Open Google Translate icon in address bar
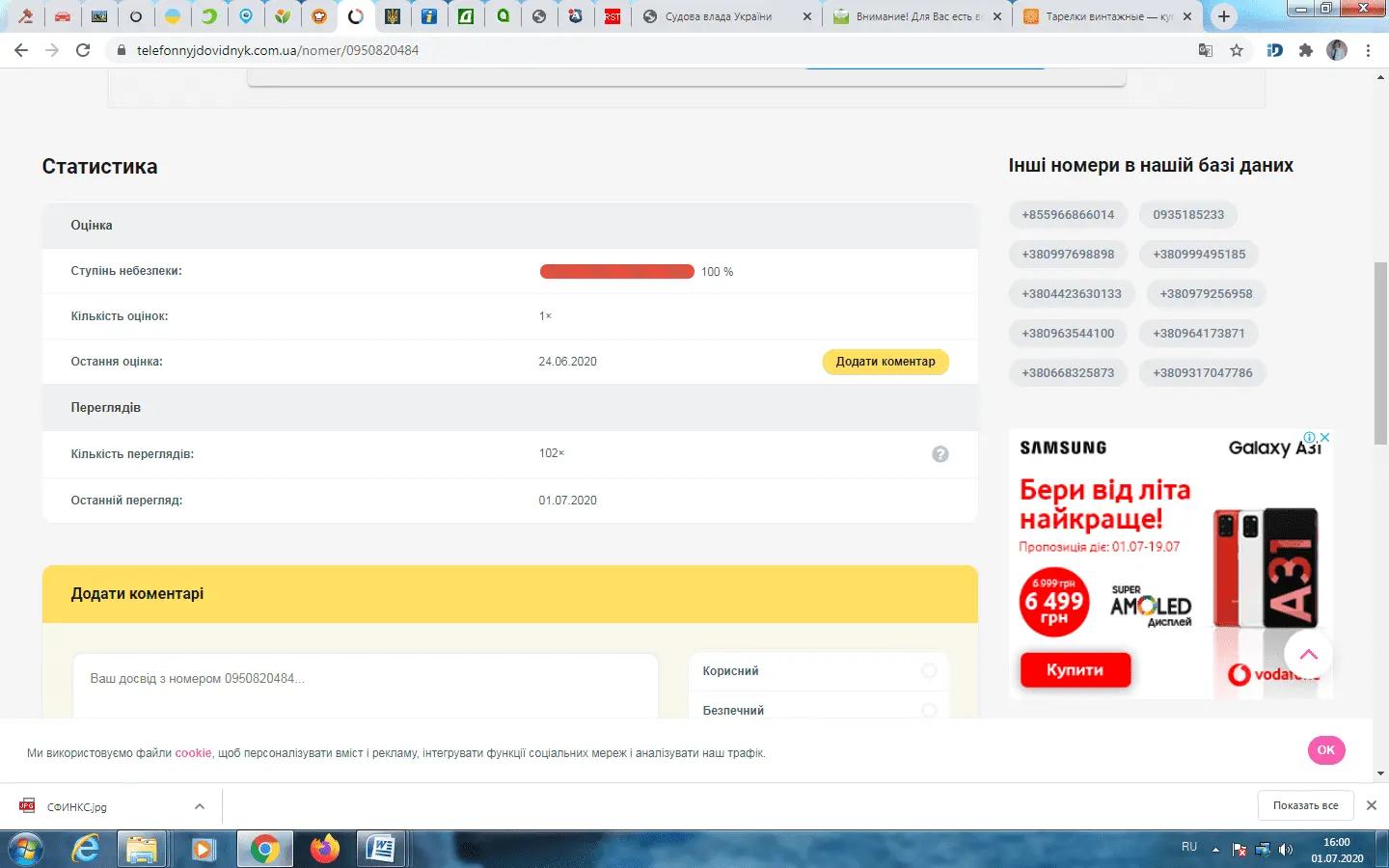Screen dimensions: 1389x868 [x=1205, y=49]
